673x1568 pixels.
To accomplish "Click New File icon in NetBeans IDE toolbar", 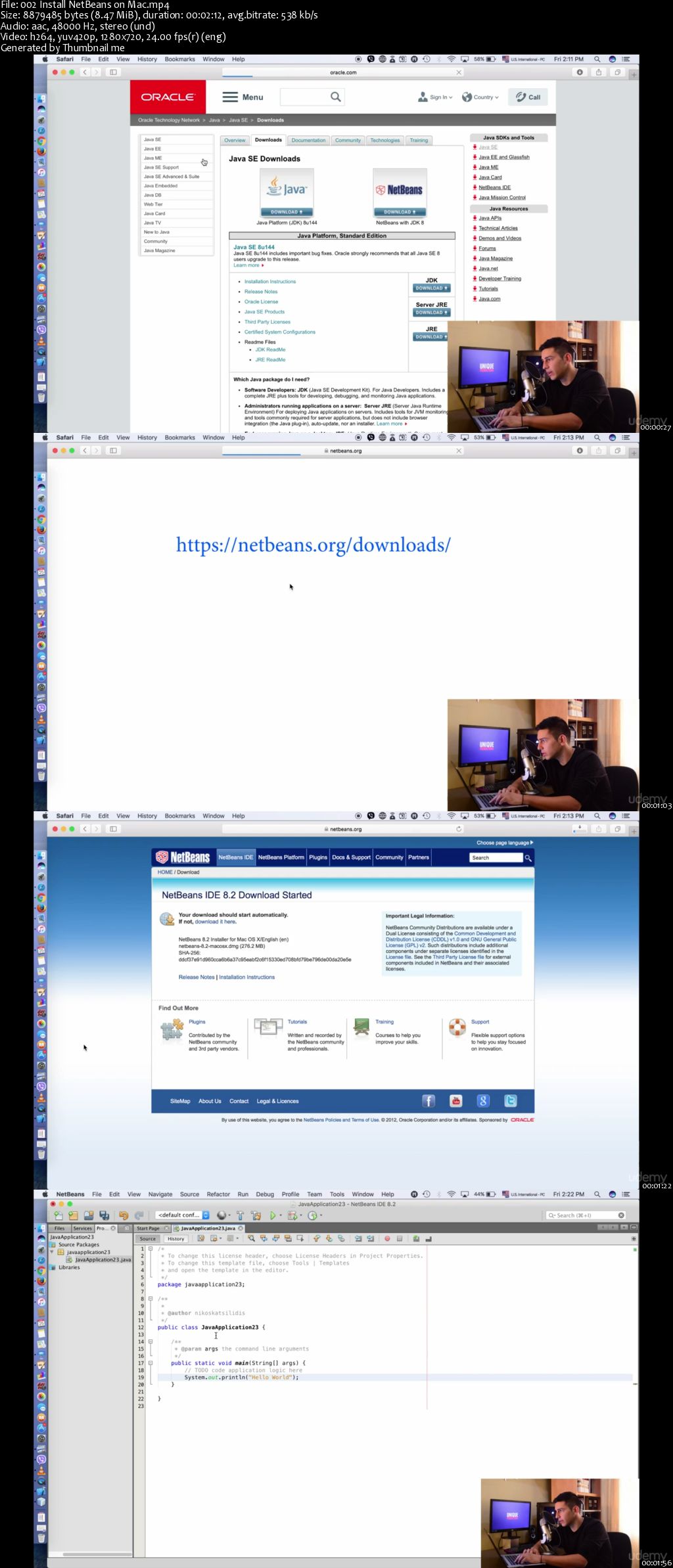I will point(58,1215).
